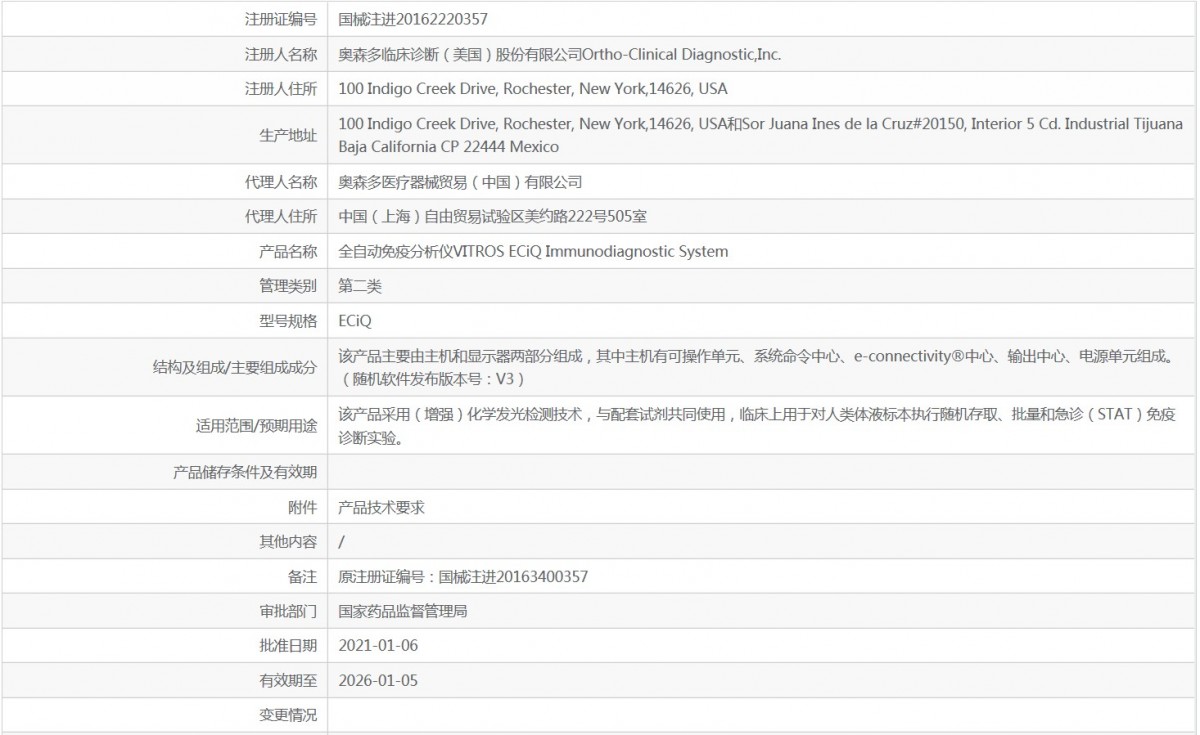Open the 产品技术要求 attachment text
The image size is (1200, 735).
tap(382, 507)
